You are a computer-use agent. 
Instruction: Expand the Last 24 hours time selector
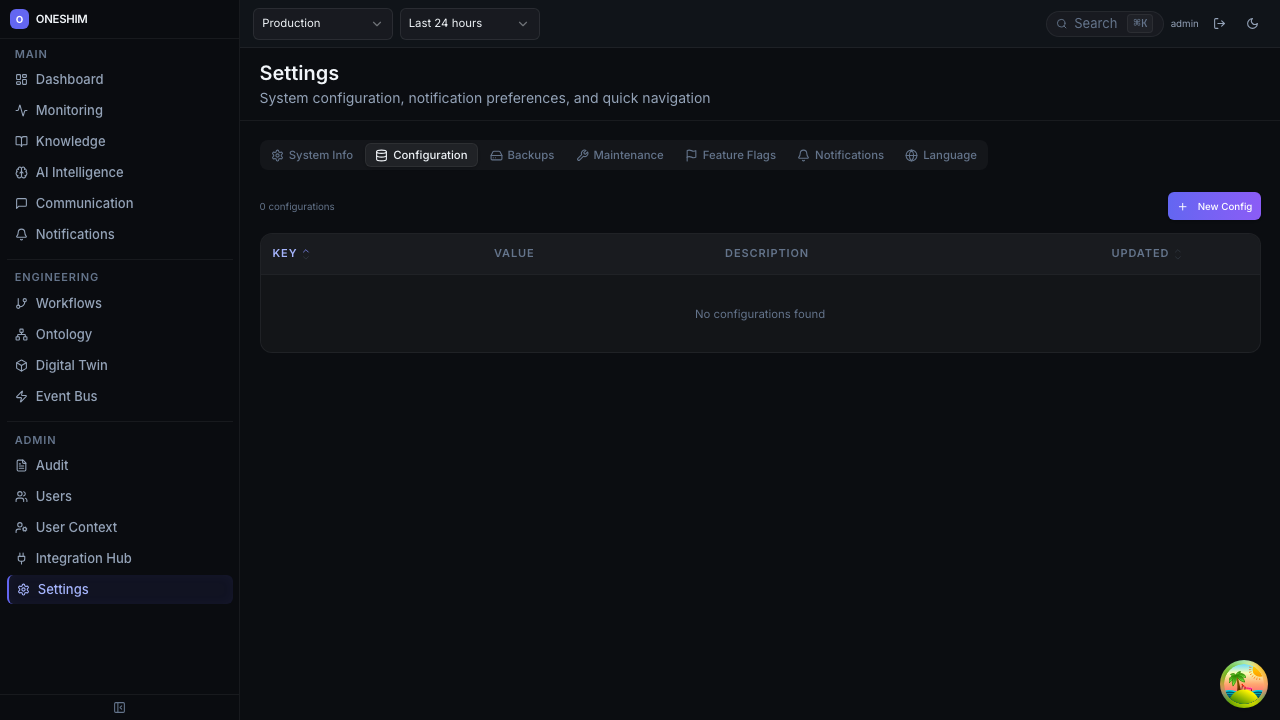[x=469, y=23]
